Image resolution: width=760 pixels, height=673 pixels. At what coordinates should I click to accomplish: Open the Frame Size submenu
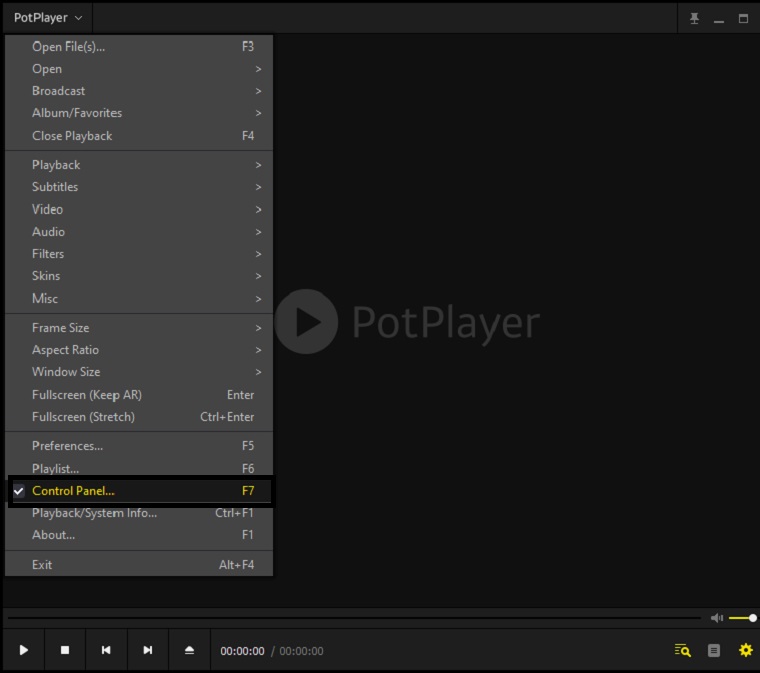[139, 328]
